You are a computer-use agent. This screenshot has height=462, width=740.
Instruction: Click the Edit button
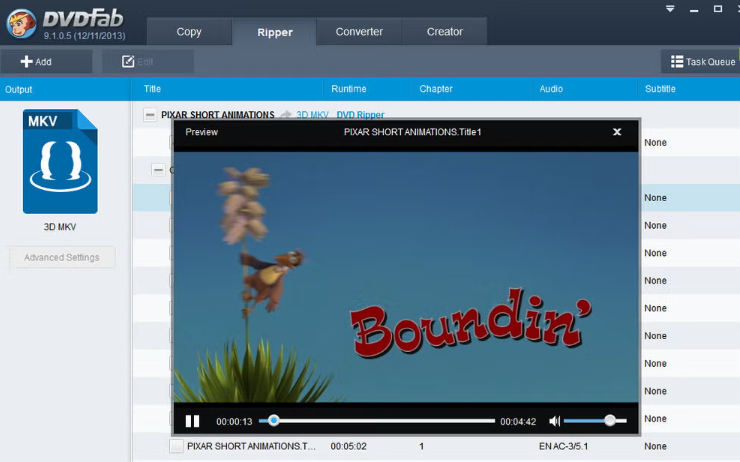pos(148,61)
